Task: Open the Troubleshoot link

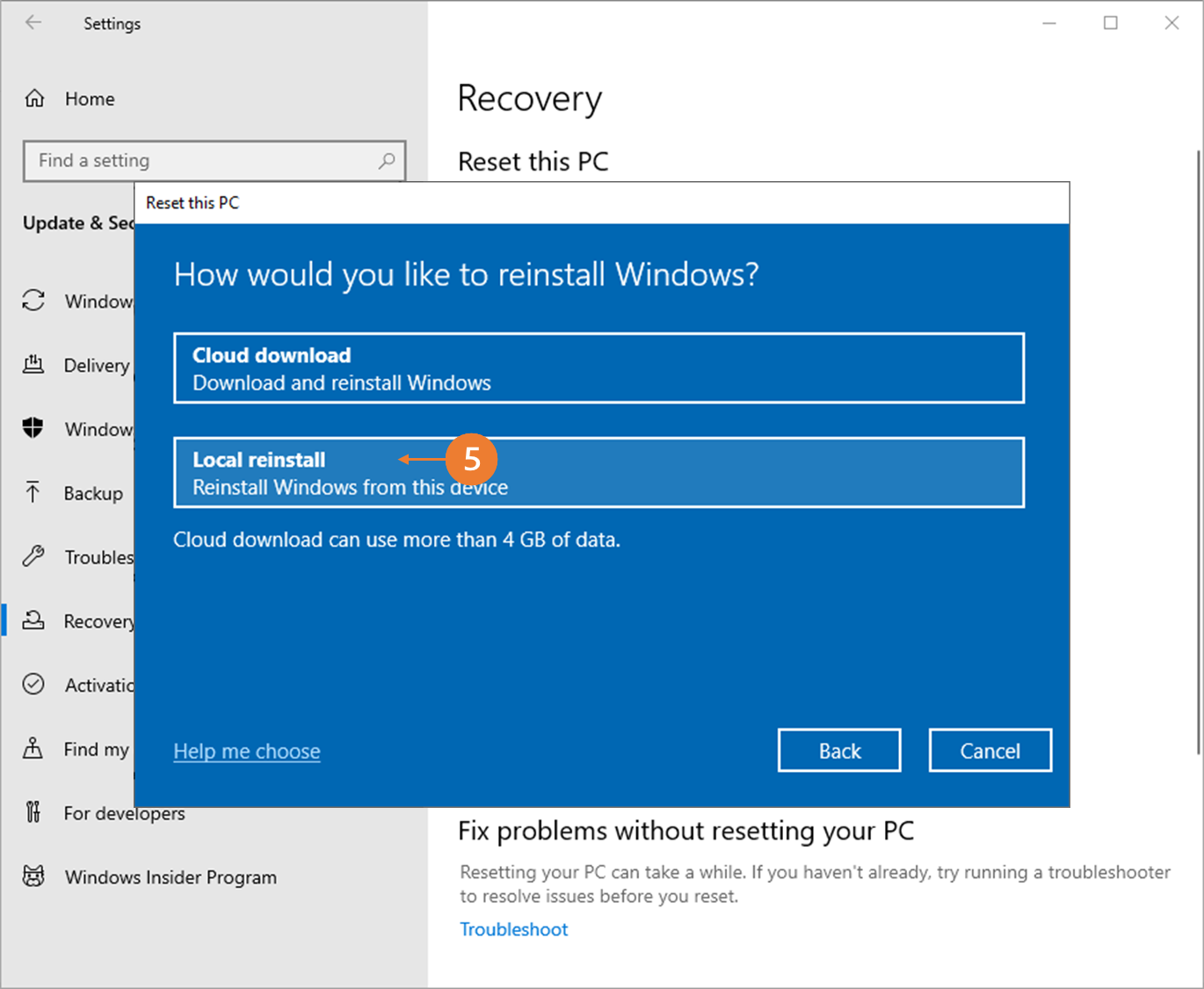Action: pyautogui.click(x=514, y=929)
